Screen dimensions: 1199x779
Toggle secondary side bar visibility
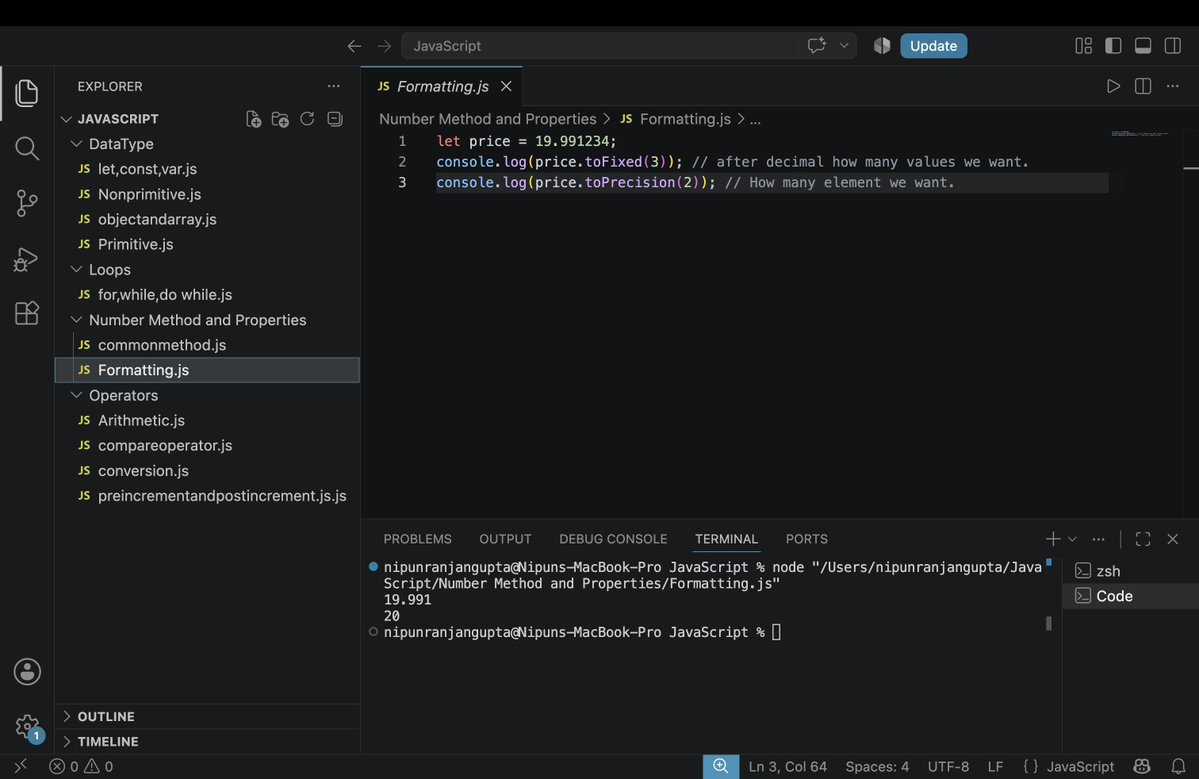tap(1172, 46)
